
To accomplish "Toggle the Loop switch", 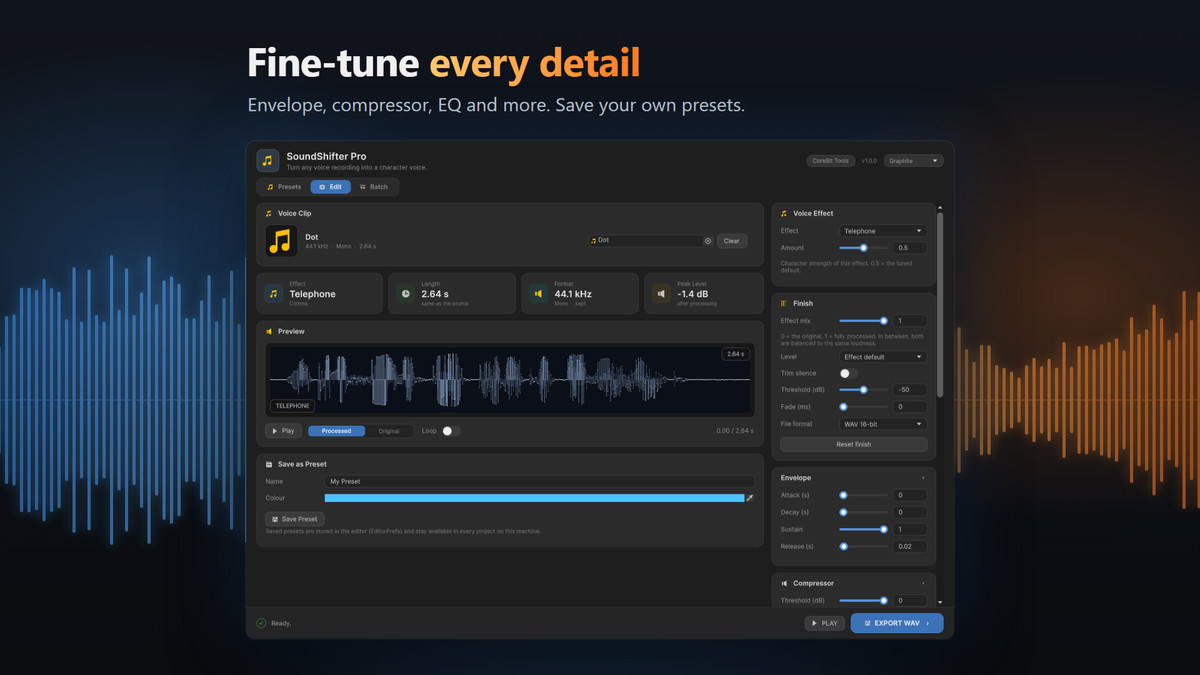I will tap(450, 431).
